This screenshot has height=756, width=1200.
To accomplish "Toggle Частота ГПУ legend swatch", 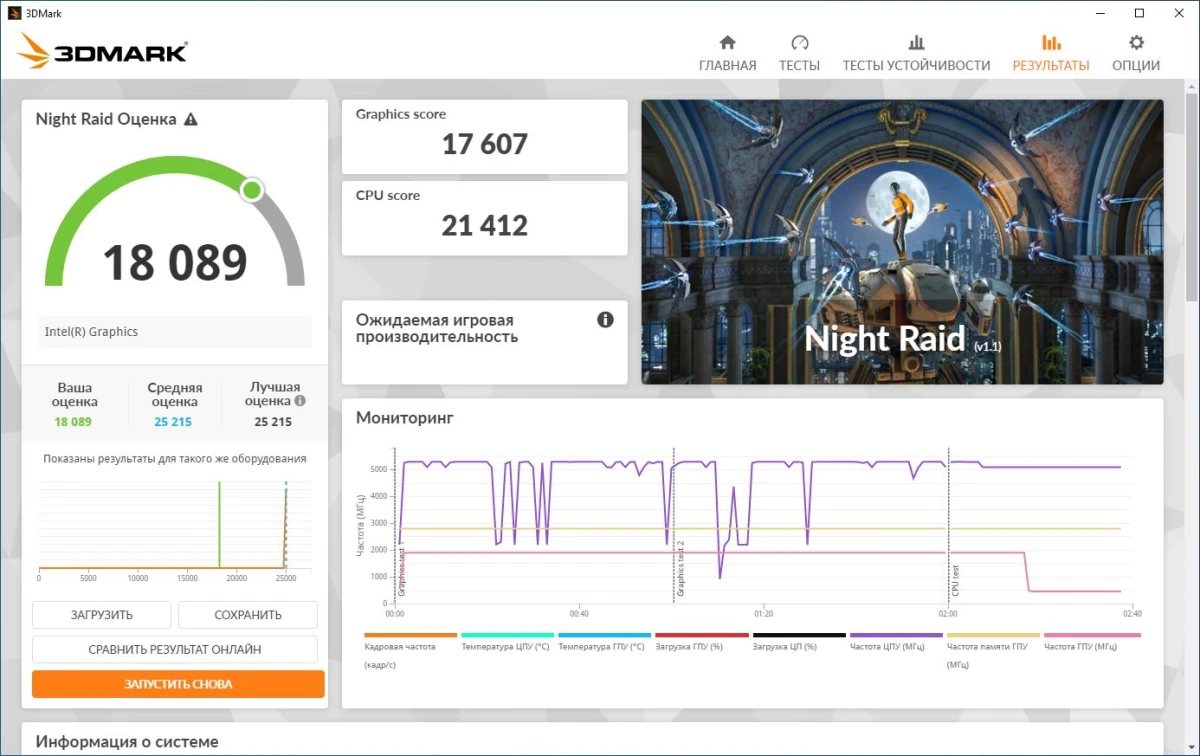I will pos(1091,635).
